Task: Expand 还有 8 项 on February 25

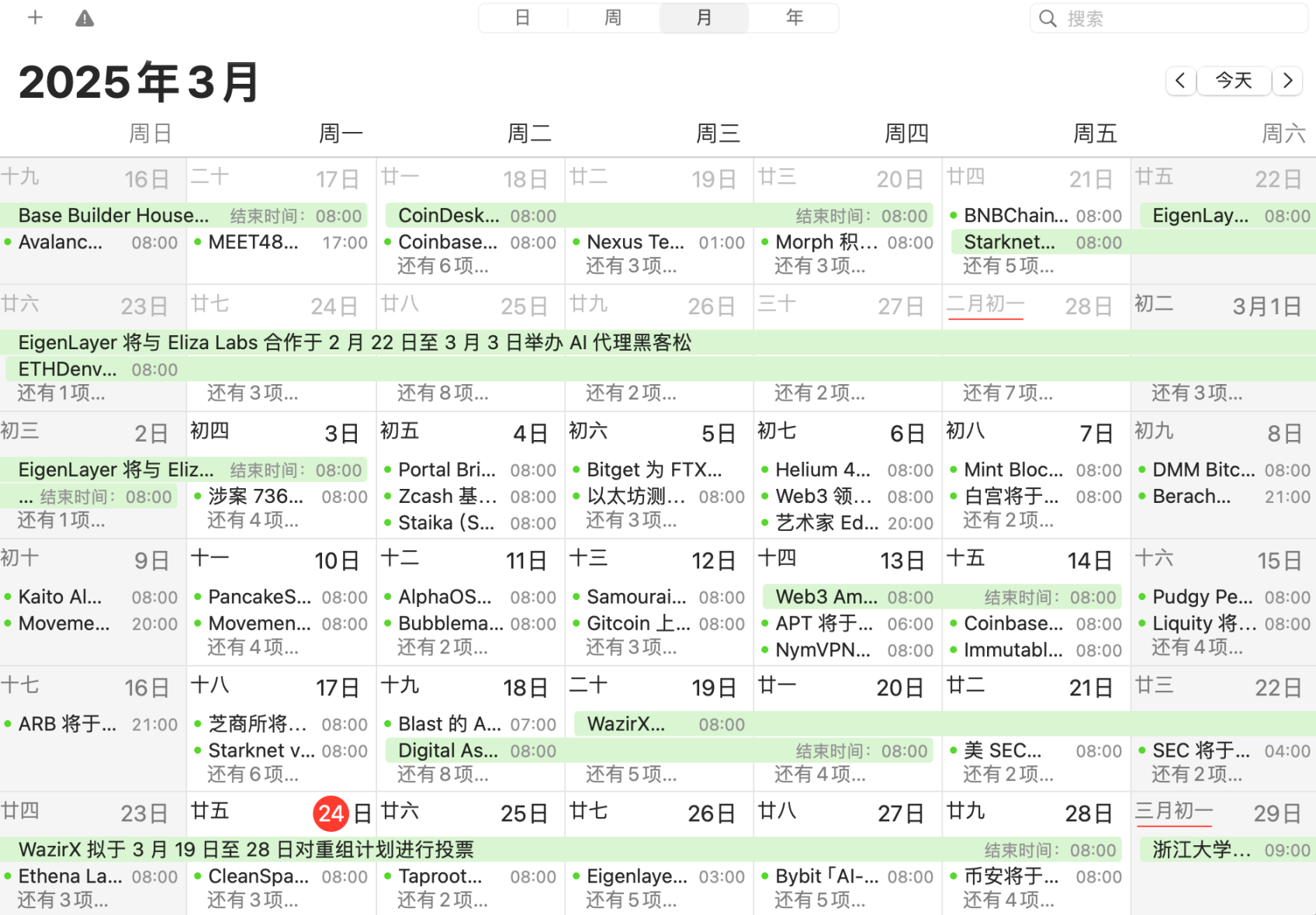Action: pyautogui.click(x=443, y=393)
